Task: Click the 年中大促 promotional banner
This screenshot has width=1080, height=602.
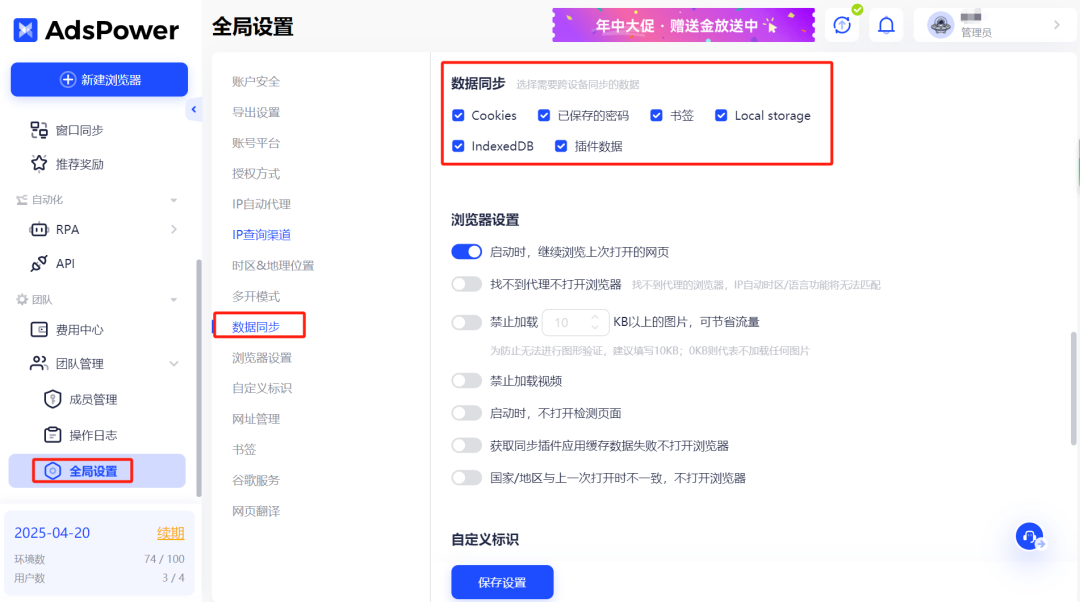Action: click(683, 24)
